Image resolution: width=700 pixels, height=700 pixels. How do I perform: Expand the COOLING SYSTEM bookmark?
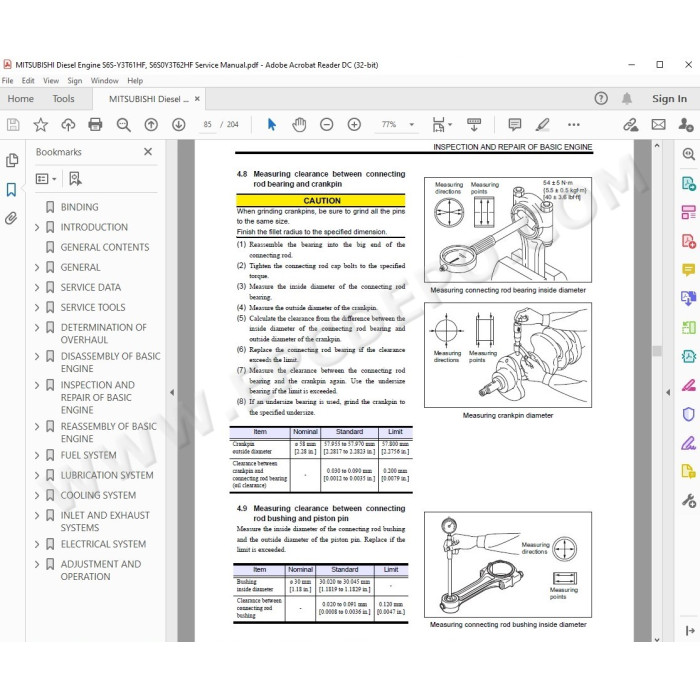pos(37,496)
